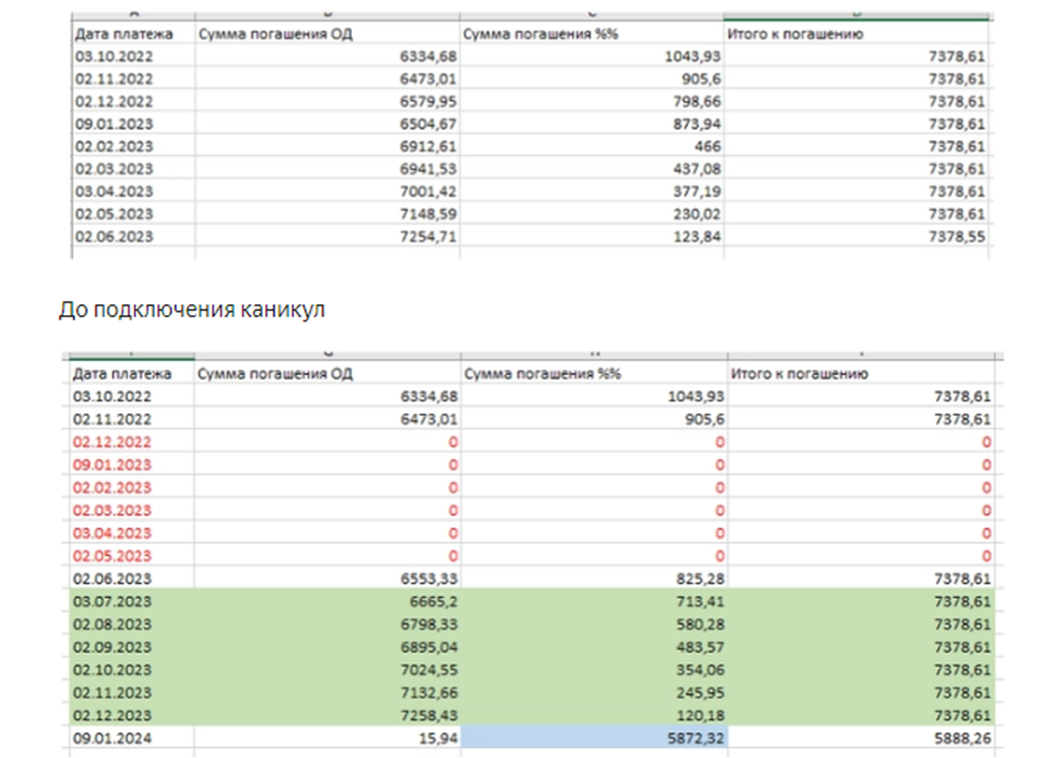Select principal amount cell 6798,33
The height and width of the screenshot is (758, 1054).
coord(327,624)
